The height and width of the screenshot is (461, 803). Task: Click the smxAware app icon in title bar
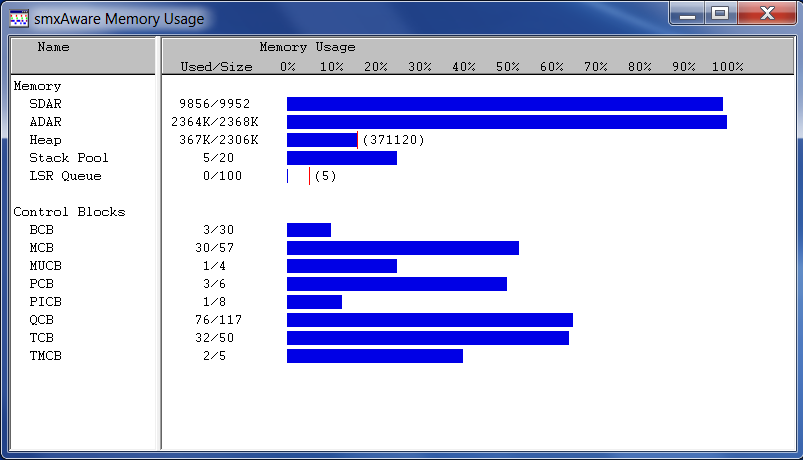point(19,18)
